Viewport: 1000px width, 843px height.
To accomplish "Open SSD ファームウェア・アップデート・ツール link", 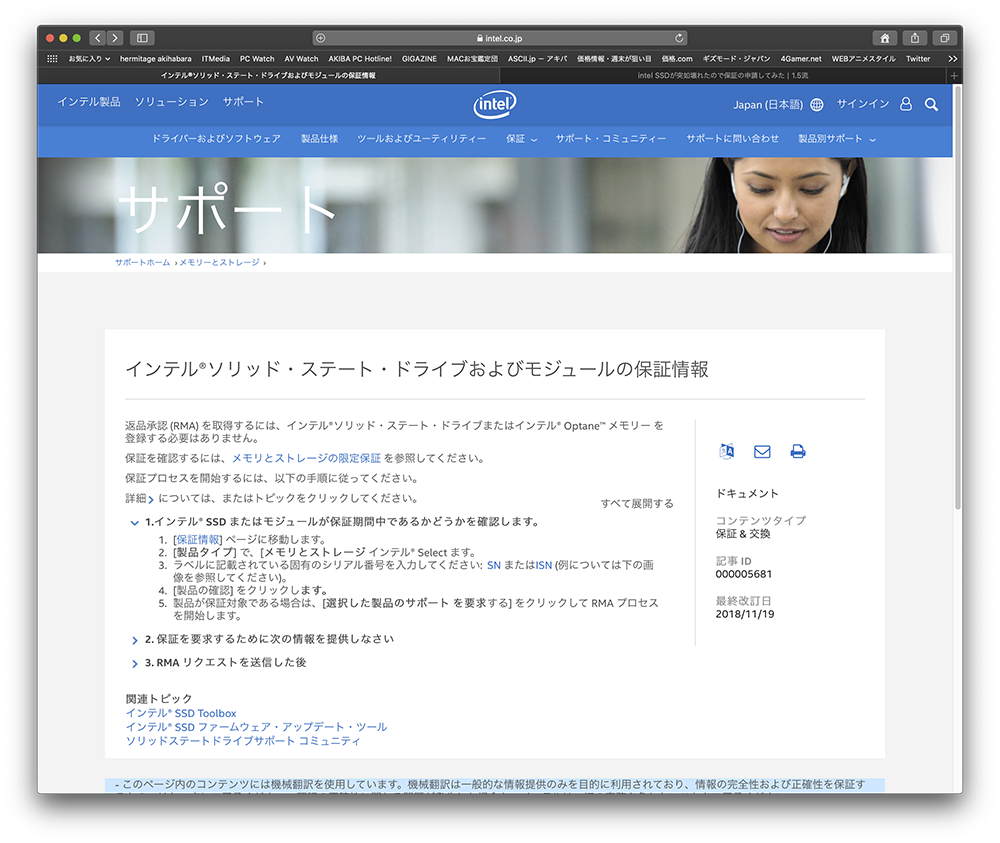I will point(256,728).
